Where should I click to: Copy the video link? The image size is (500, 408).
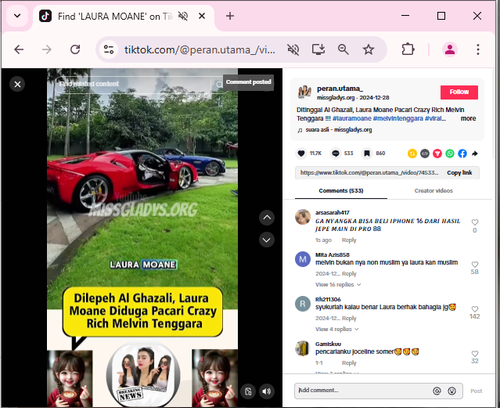(459, 173)
